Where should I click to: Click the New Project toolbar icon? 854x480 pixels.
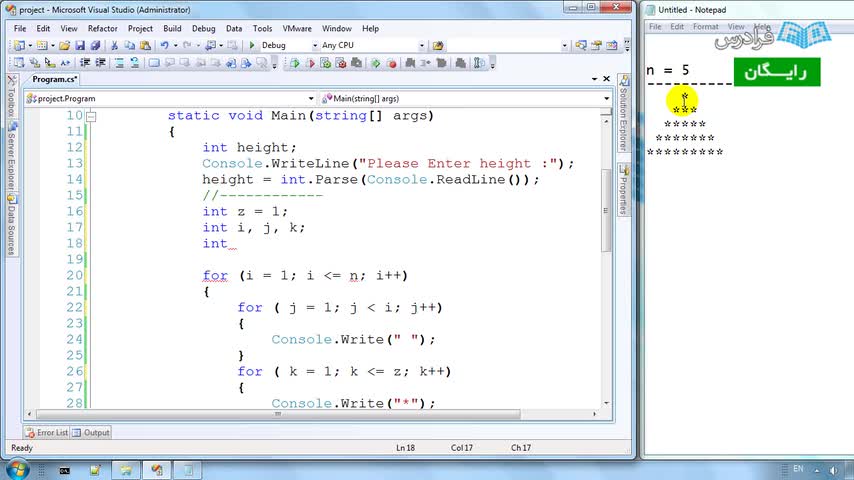pos(19,46)
